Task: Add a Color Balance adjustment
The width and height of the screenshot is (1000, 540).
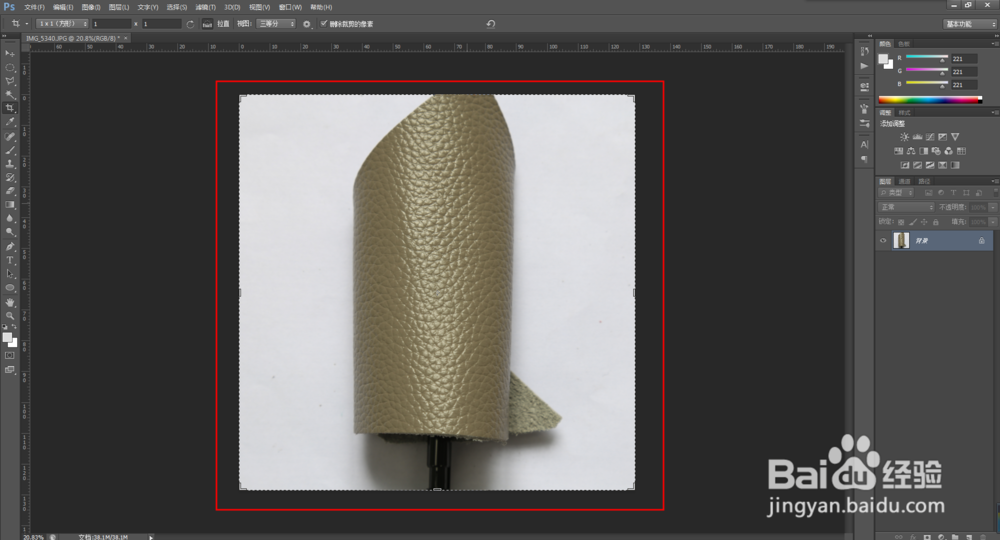Action: click(x=911, y=151)
